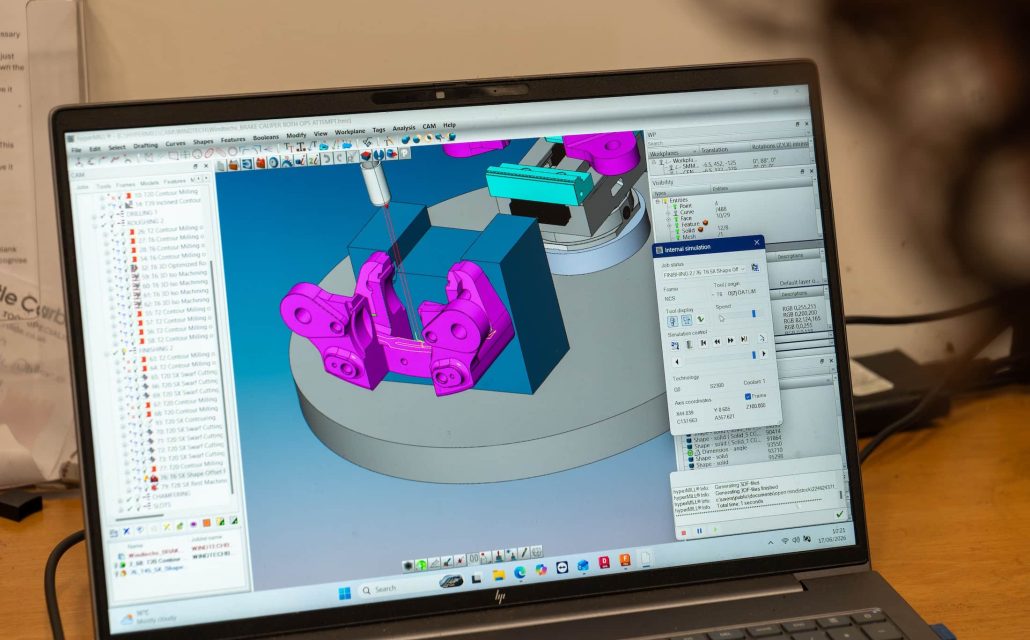Click the grey 'P' toolbar icon
Screen dimensions: 1030x640
click(405, 153)
